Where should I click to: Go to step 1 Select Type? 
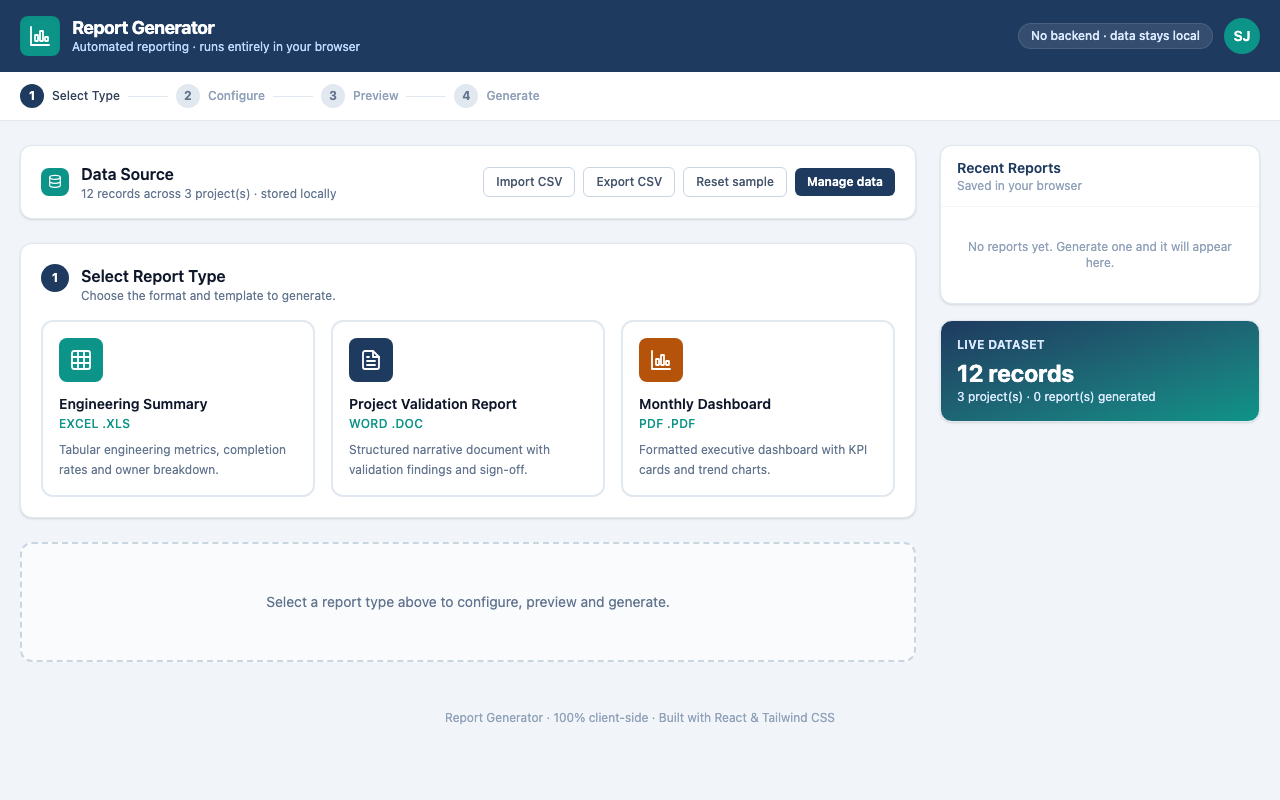tap(70, 96)
